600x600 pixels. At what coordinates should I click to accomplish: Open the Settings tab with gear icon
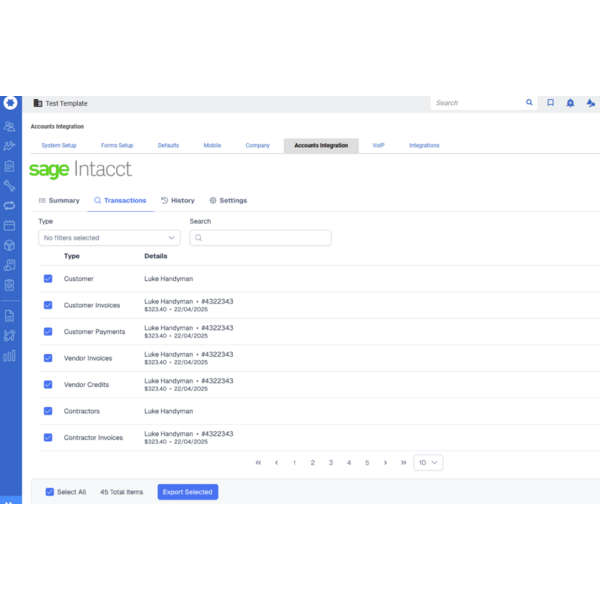228,201
